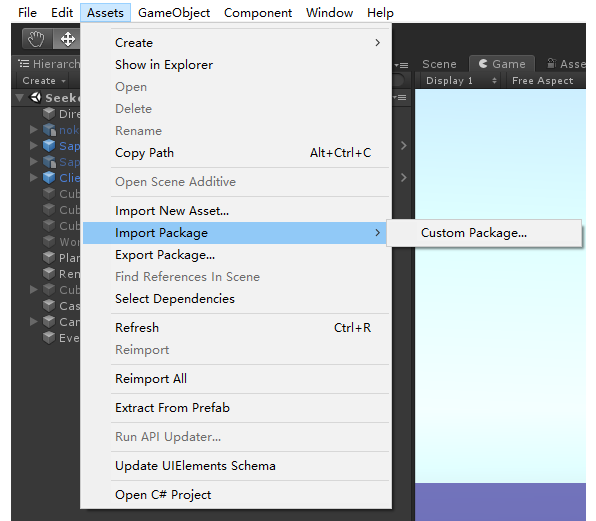The image size is (596, 521).
Task: Select the Move tool in toolbar
Action: [x=67, y=39]
